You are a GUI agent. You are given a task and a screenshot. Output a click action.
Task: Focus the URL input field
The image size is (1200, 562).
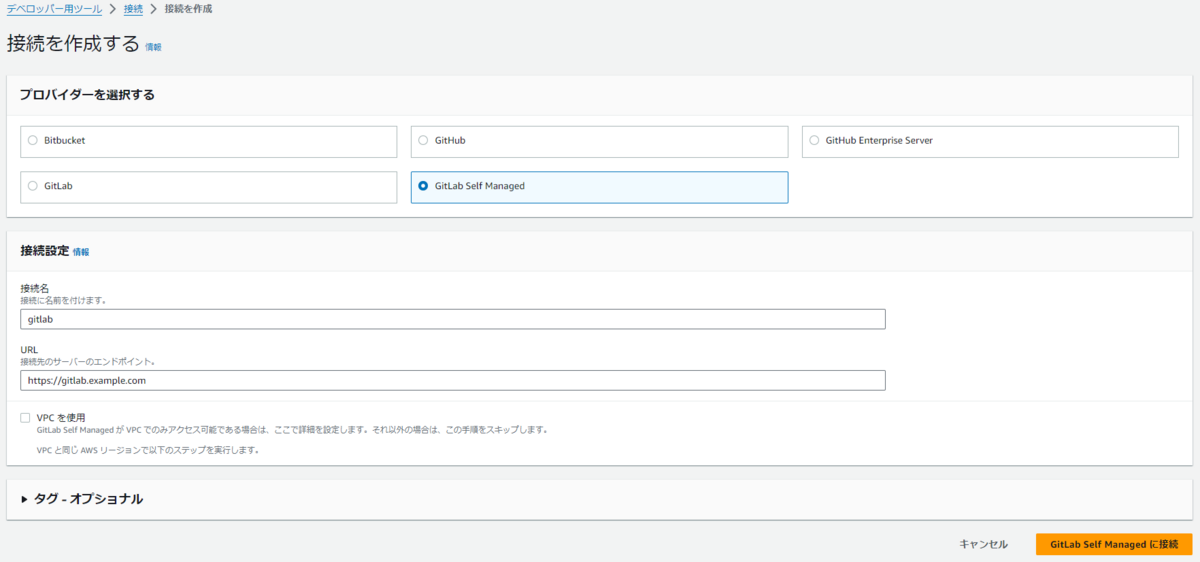pos(453,380)
